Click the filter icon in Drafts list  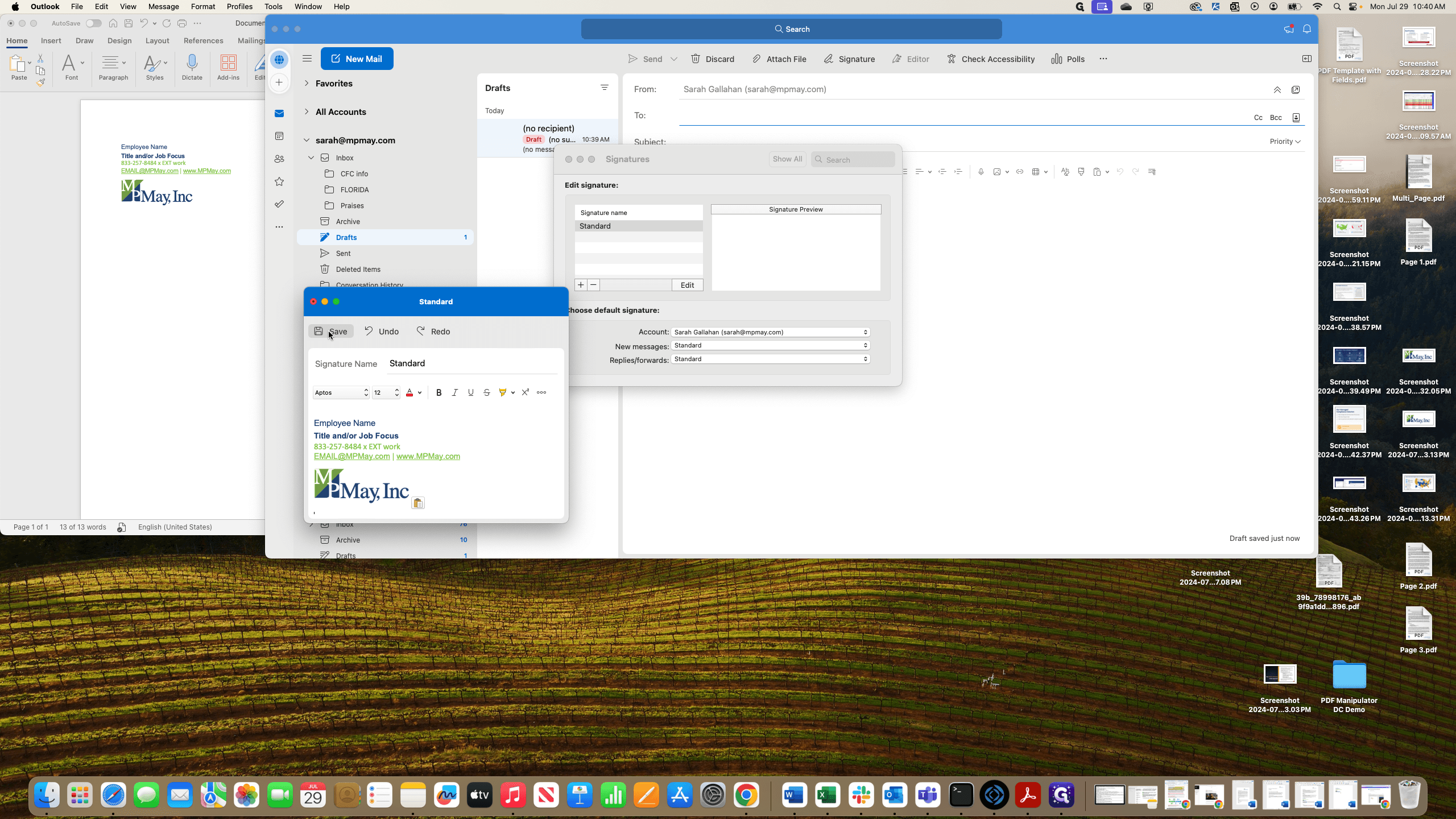click(604, 88)
